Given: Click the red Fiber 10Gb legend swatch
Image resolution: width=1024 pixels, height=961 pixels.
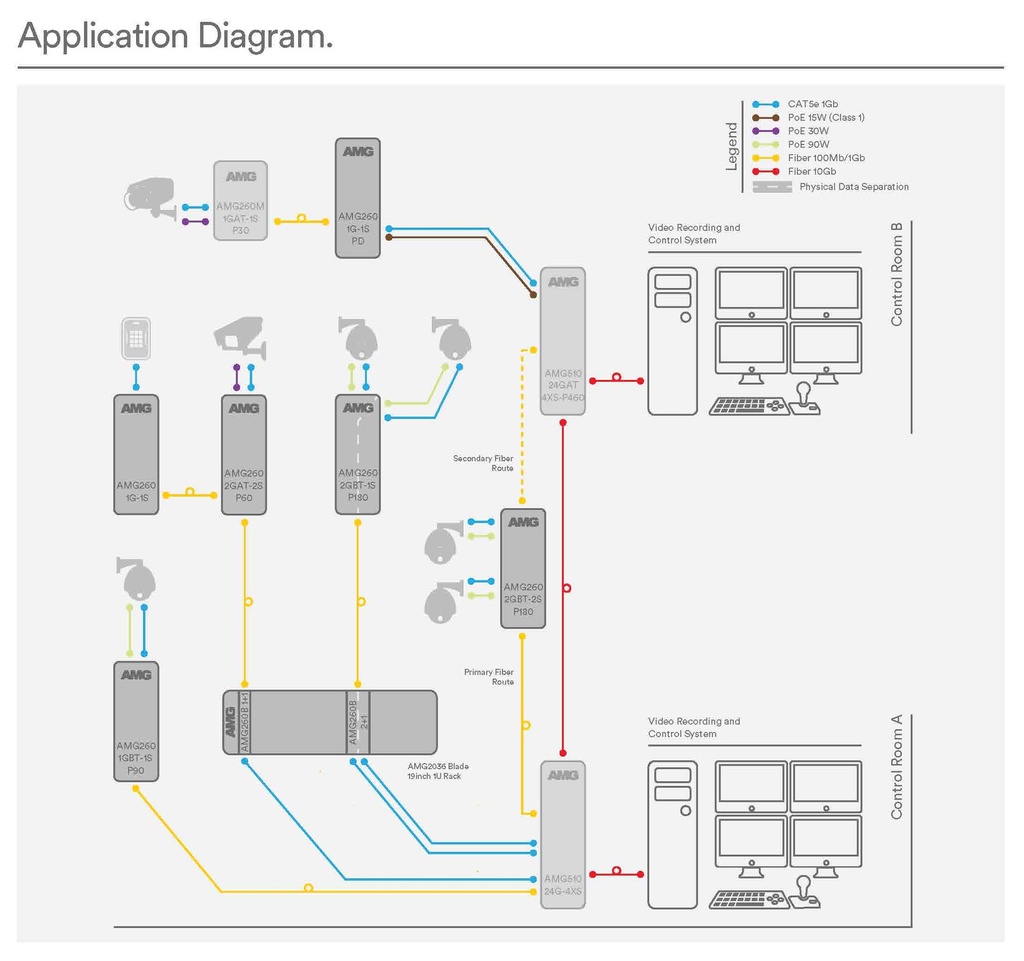Looking at the screenshot, I should (765, 172).
